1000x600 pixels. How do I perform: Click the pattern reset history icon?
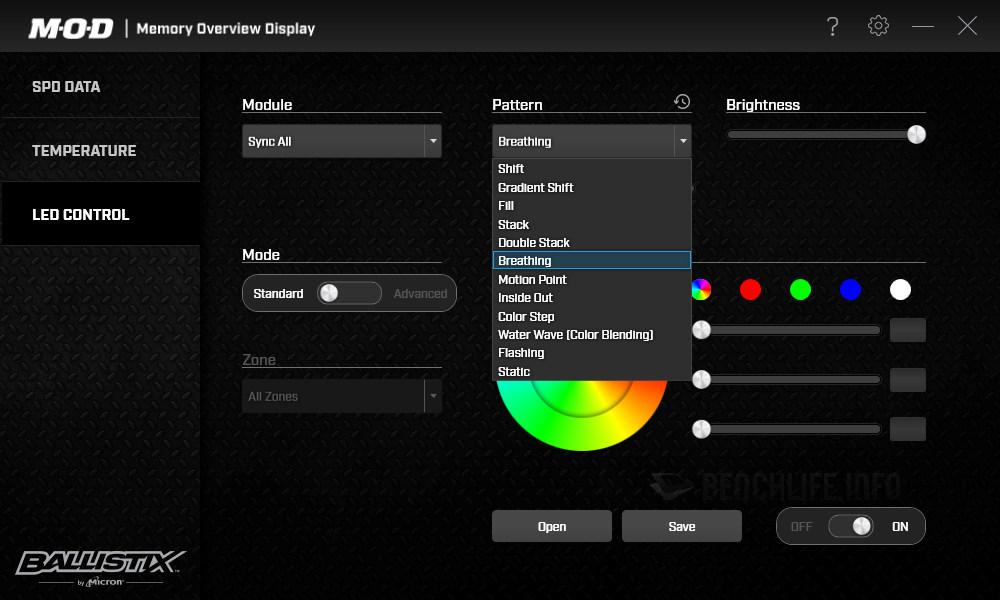(682, 102)
